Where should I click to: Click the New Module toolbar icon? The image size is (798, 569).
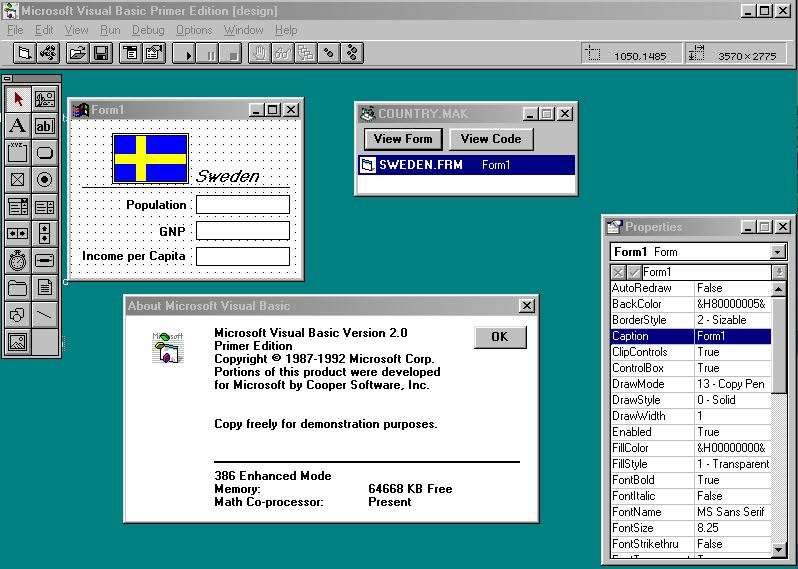point(48,53)
